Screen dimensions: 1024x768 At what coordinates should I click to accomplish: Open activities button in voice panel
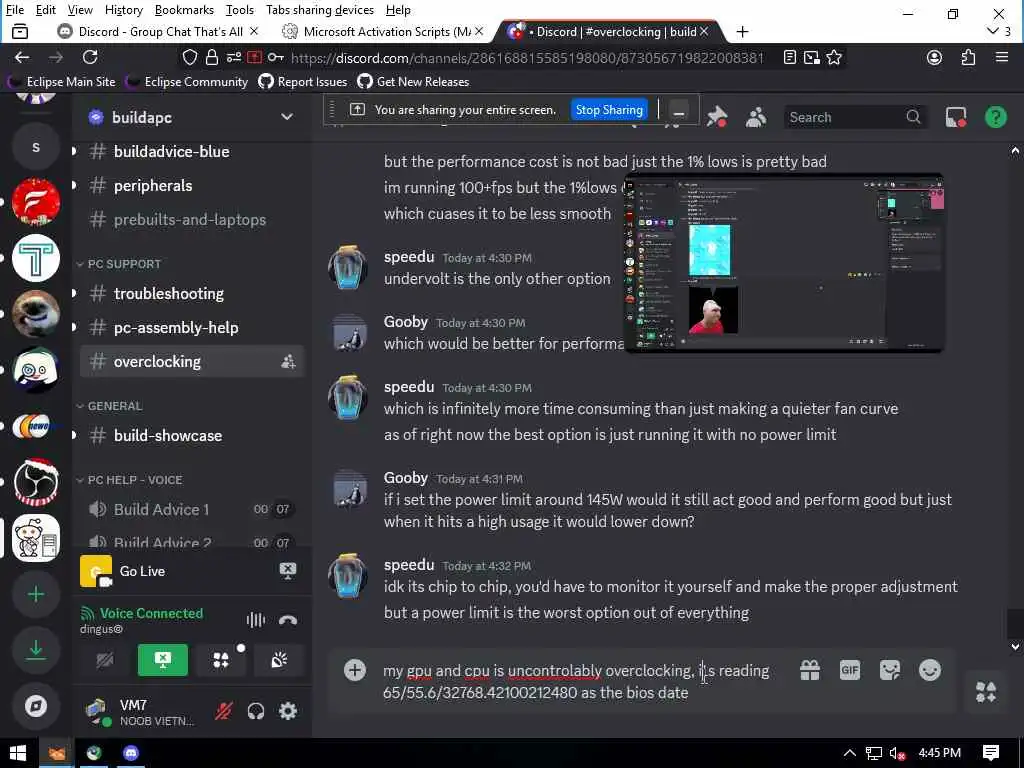[x=221, y=660]
